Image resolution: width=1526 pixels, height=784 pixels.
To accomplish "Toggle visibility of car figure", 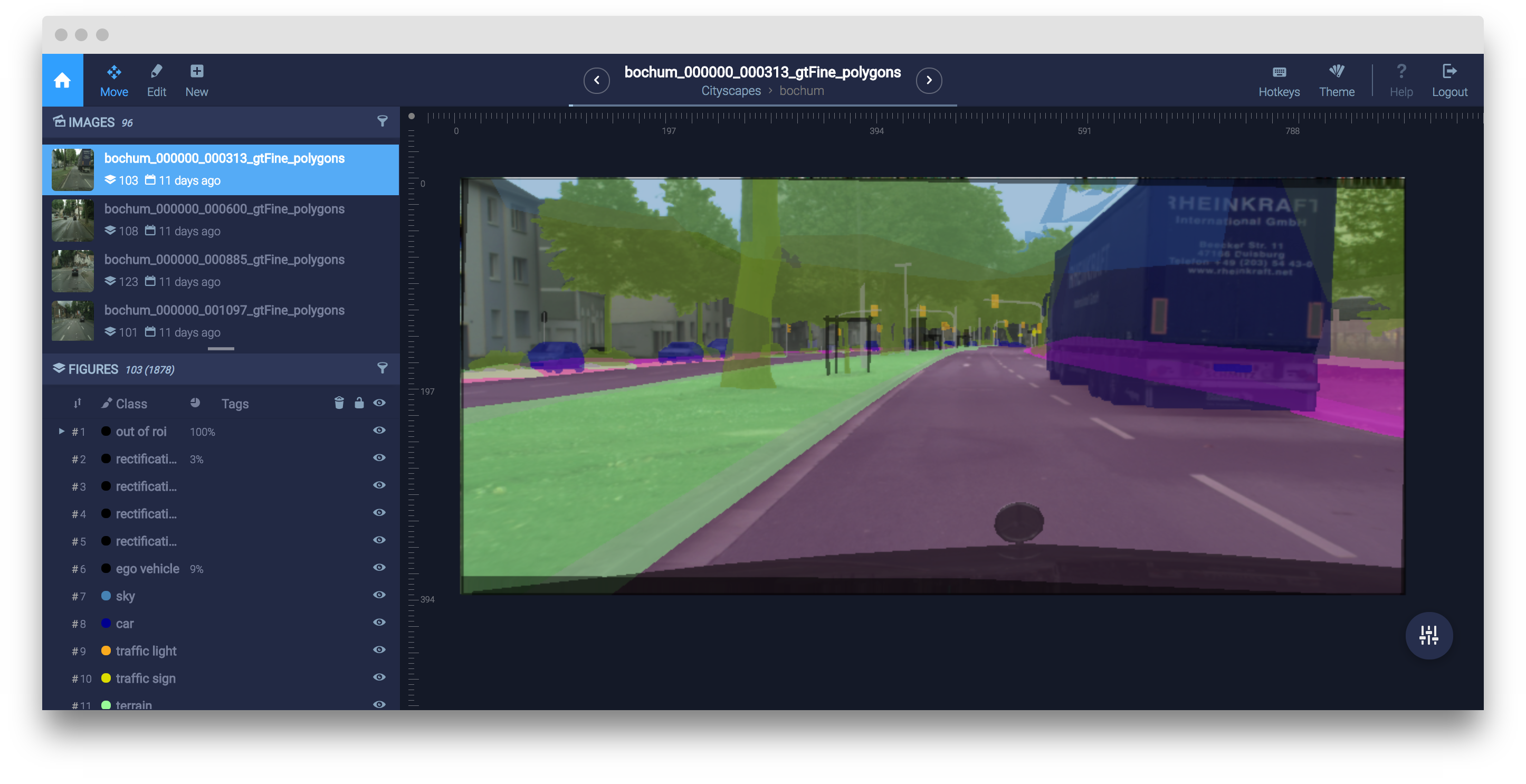I will tap(379, 622).
